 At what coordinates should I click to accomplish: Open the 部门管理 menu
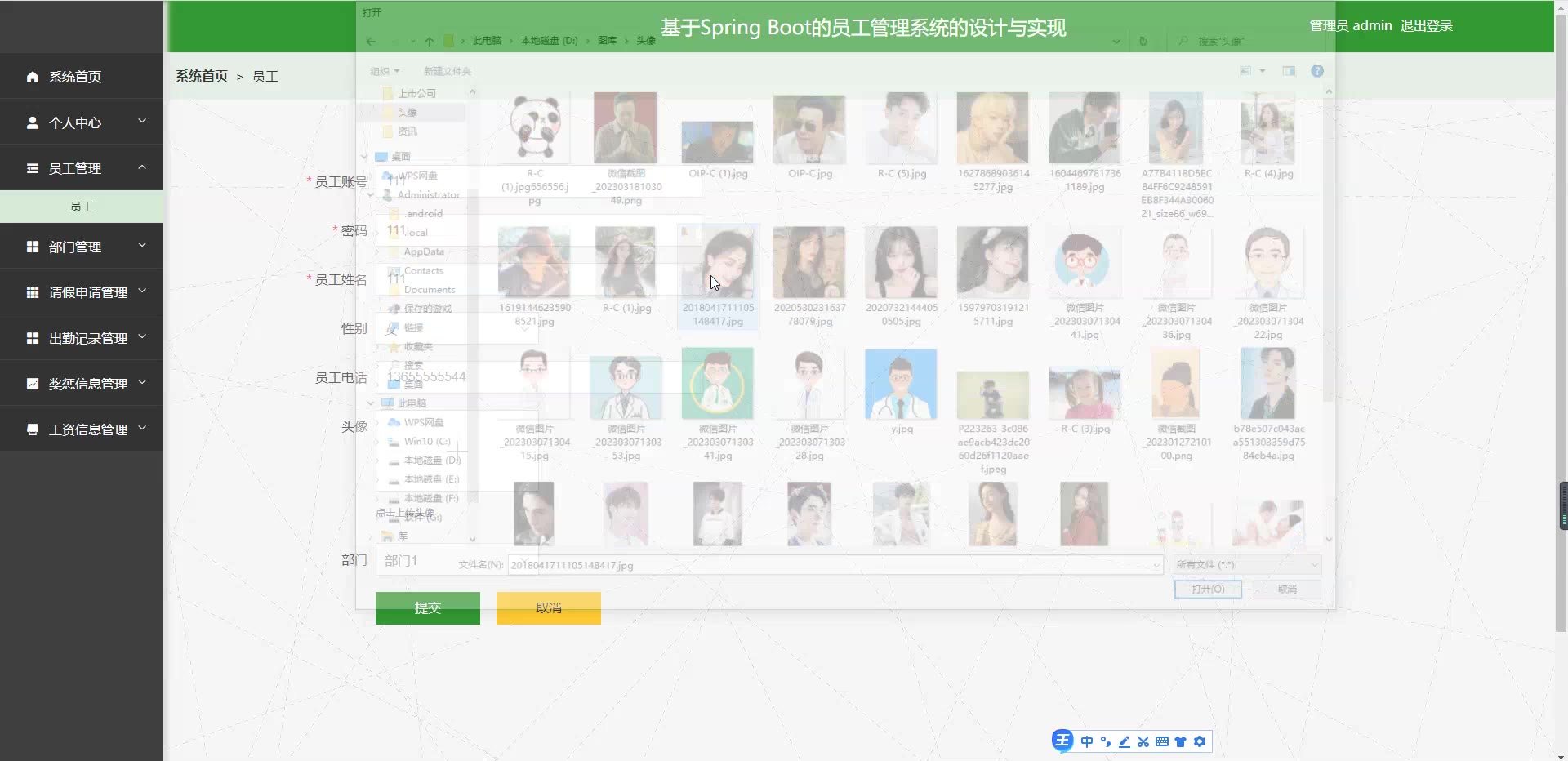point(82,247)
